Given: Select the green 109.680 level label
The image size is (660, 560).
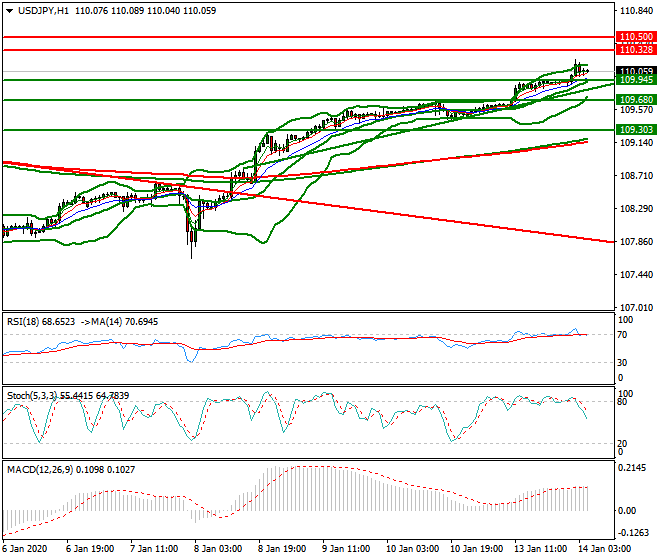Looking at the screenshot, I should (x=636, y=100).
